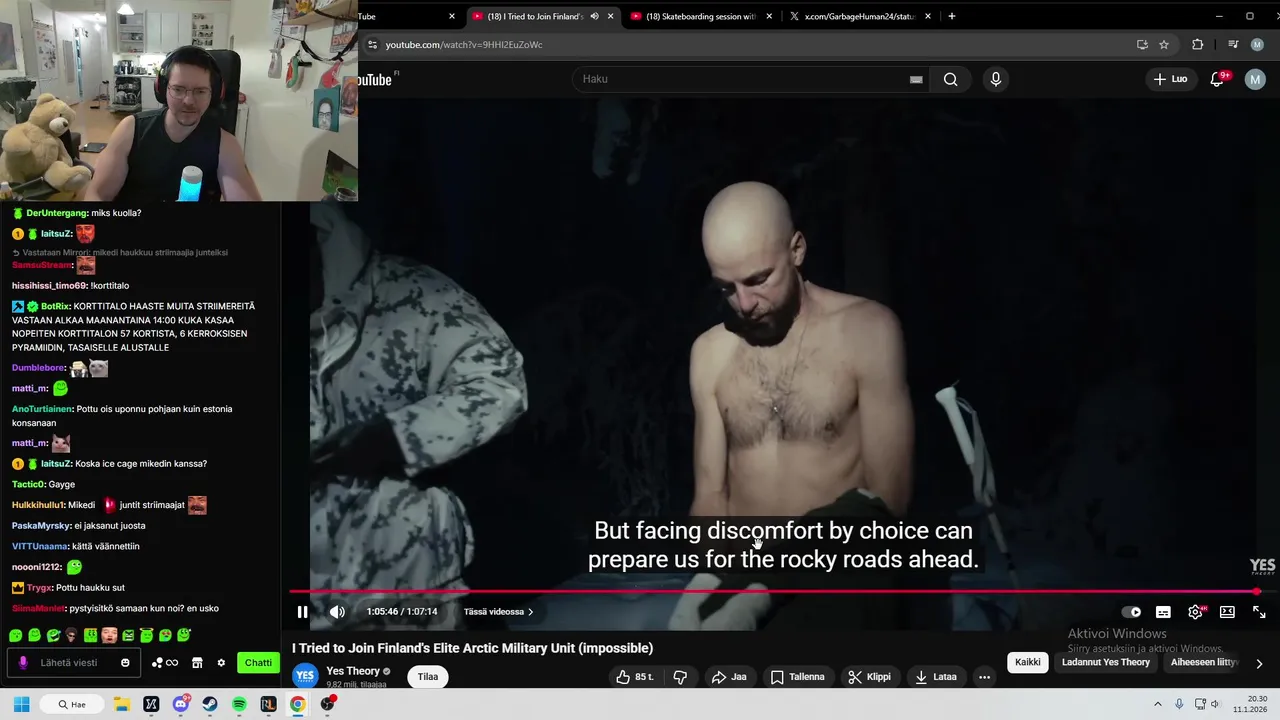The width and height of the screenshot is (1280, 720).
Task: Create a clip with Klippi
Action: 869,677
